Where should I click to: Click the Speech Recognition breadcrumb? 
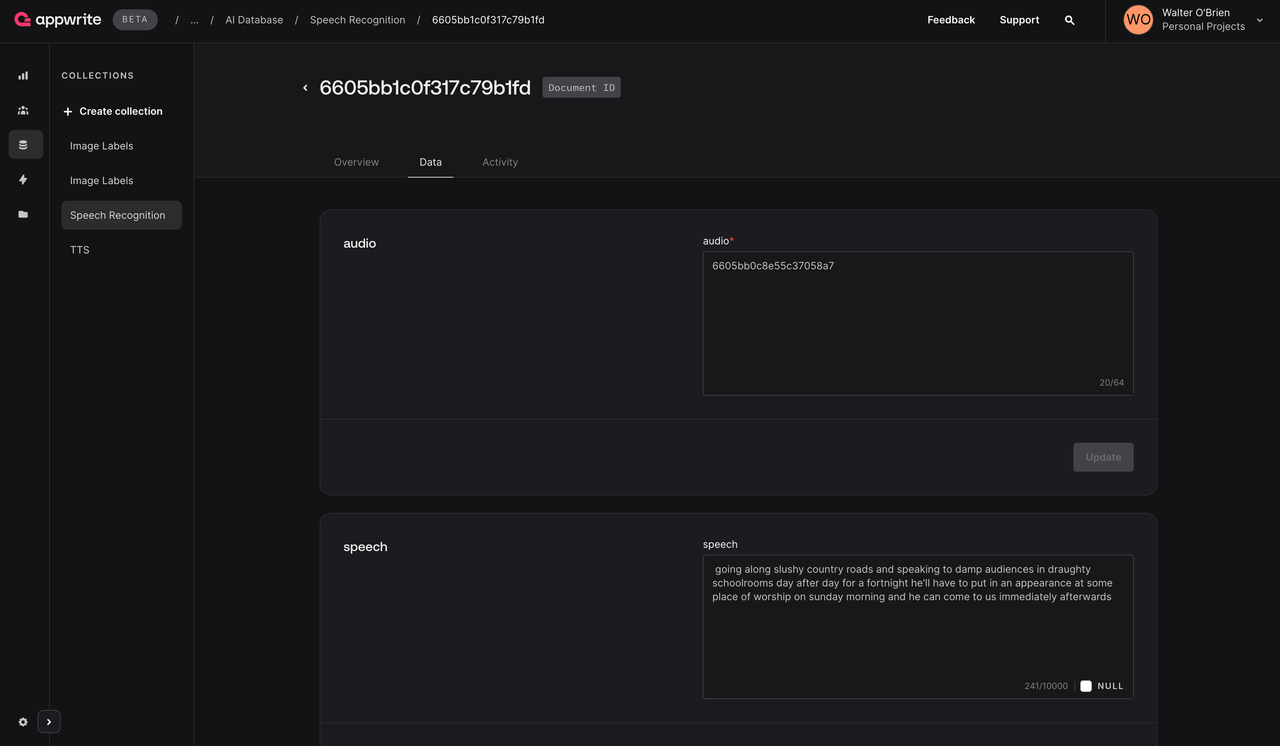click(x=357, y=20)
